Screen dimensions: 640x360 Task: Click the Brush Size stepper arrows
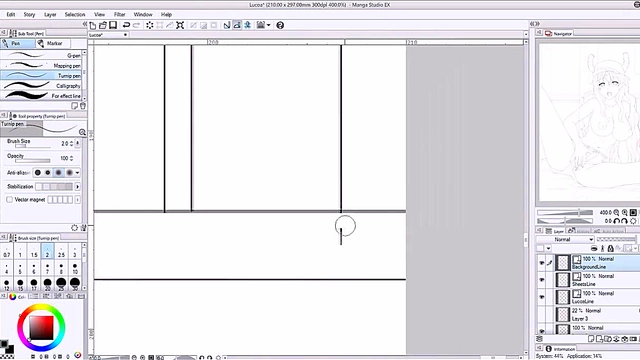click(x=71, y=144)
